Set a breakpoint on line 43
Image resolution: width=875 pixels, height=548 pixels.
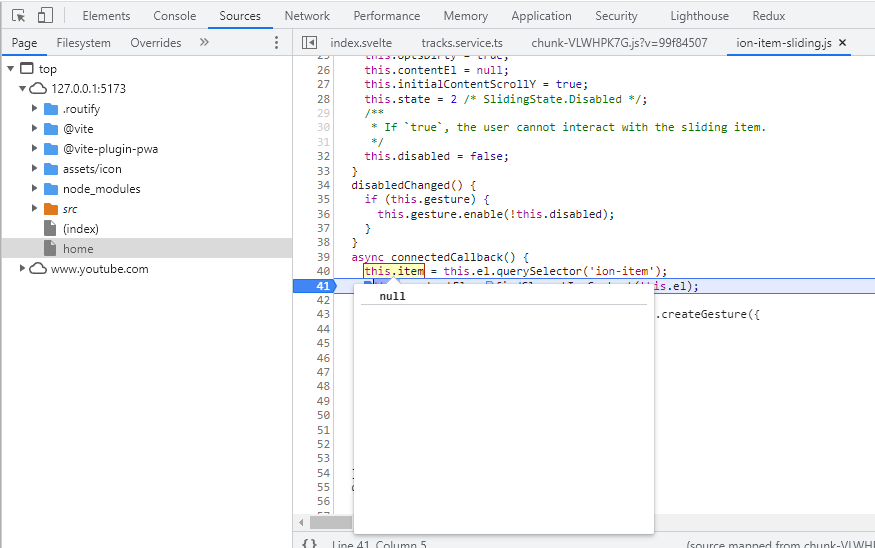coord(323,314)
